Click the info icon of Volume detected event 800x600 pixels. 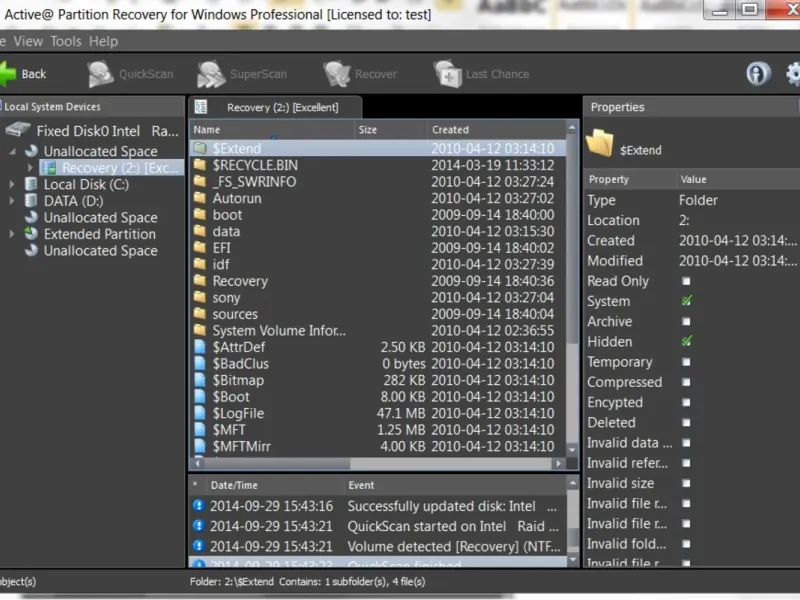coord(198,546)
